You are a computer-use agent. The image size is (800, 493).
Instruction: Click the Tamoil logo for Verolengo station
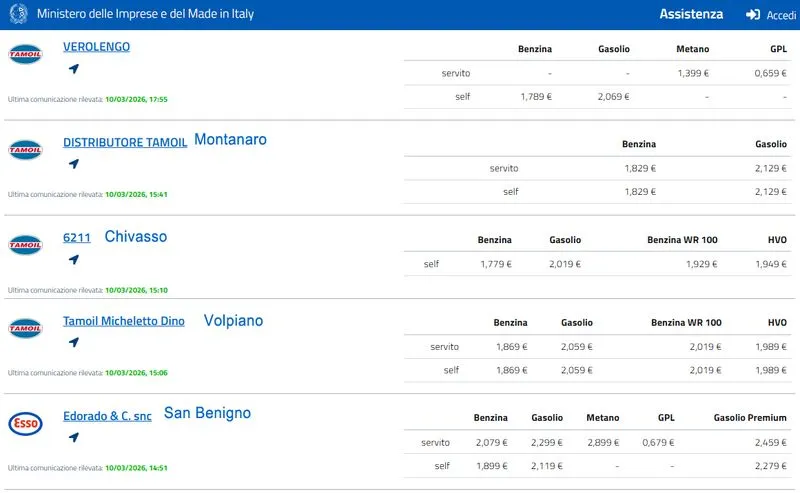pos(25,55)
